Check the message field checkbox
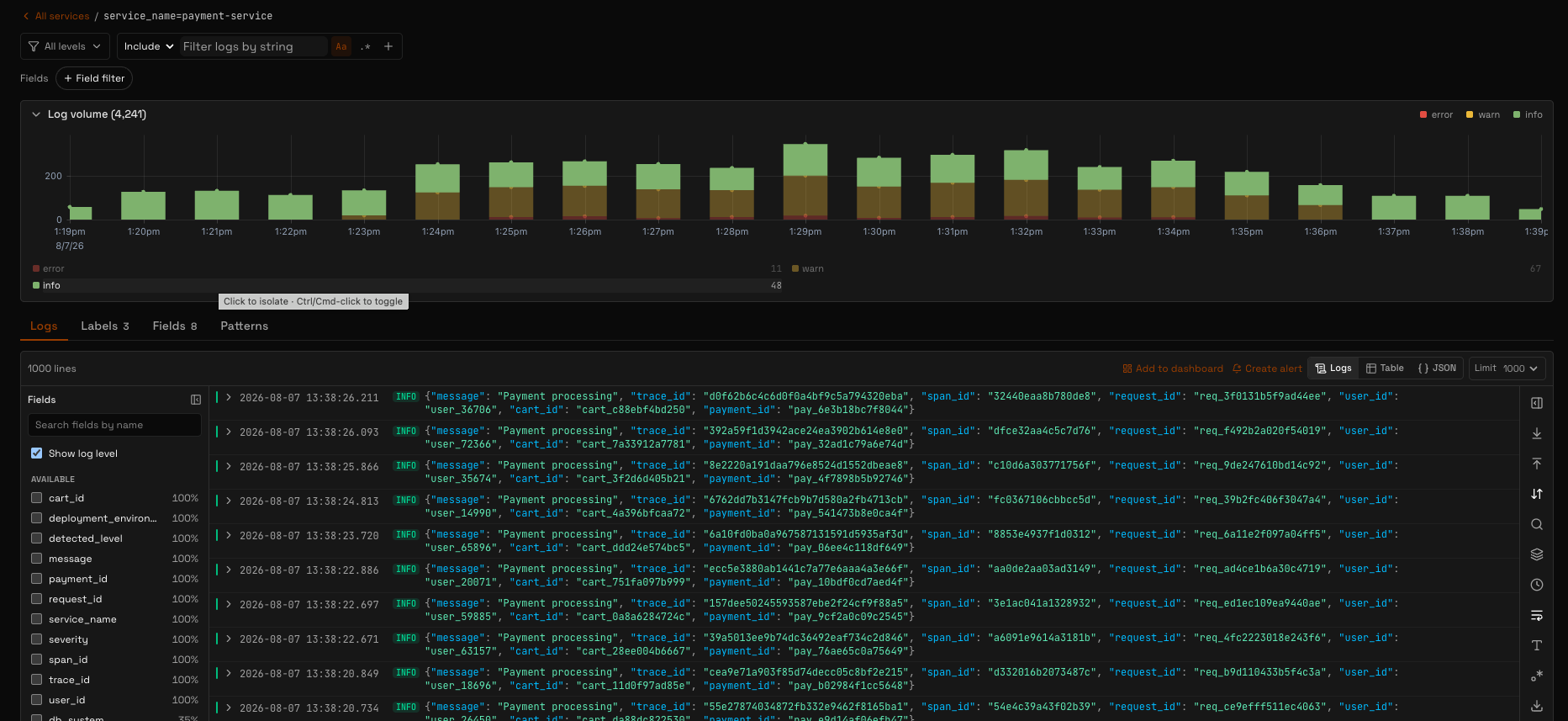Screen dimensions: 1568x721 click(x=37, y=559)
